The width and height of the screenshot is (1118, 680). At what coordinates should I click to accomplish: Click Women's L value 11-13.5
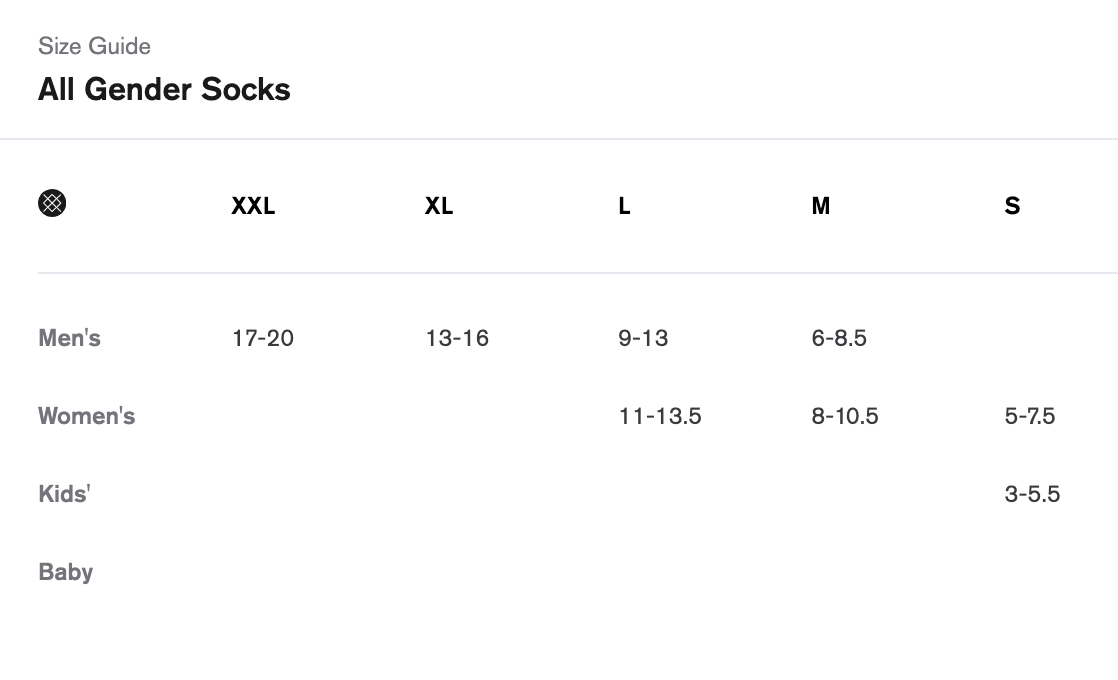tap(660, 416)
